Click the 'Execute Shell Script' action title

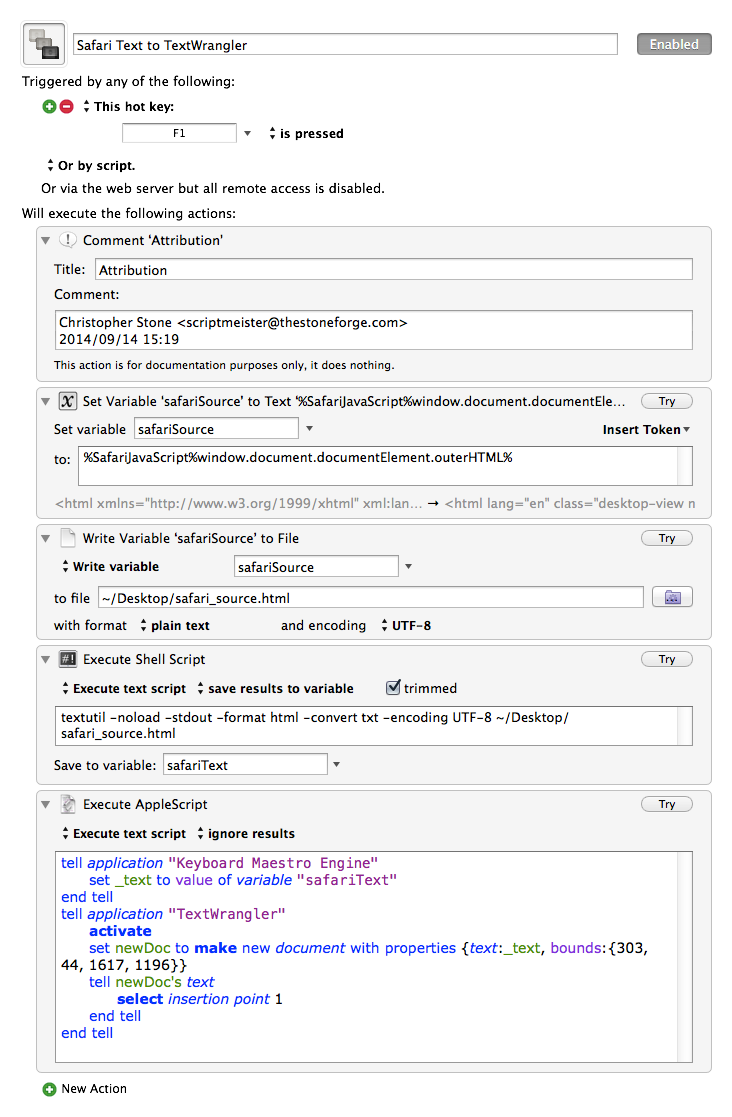(x=144, y=659)
